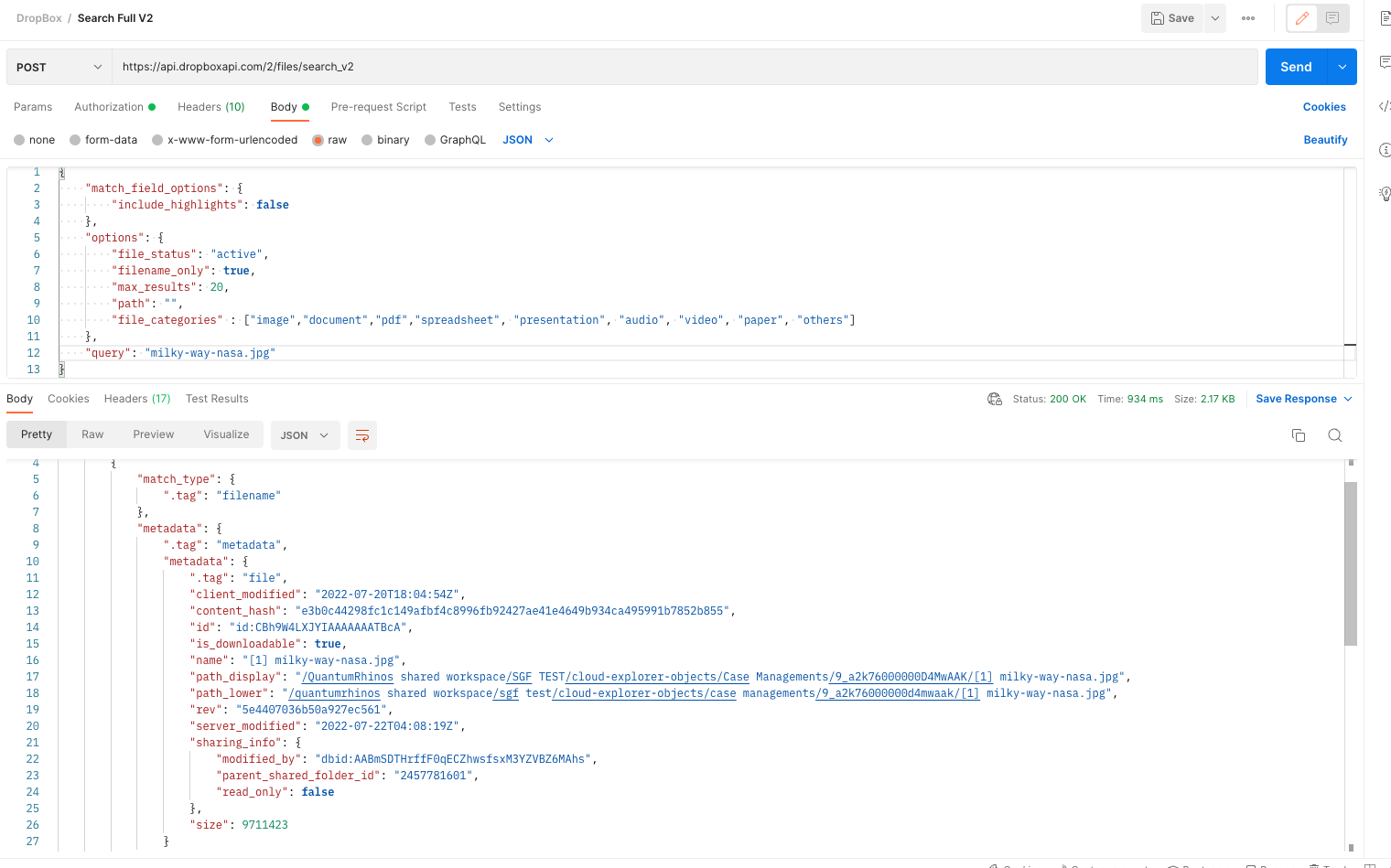
Task: Click the /quantumrhinos link in path_lower
Action: point(334,693)
